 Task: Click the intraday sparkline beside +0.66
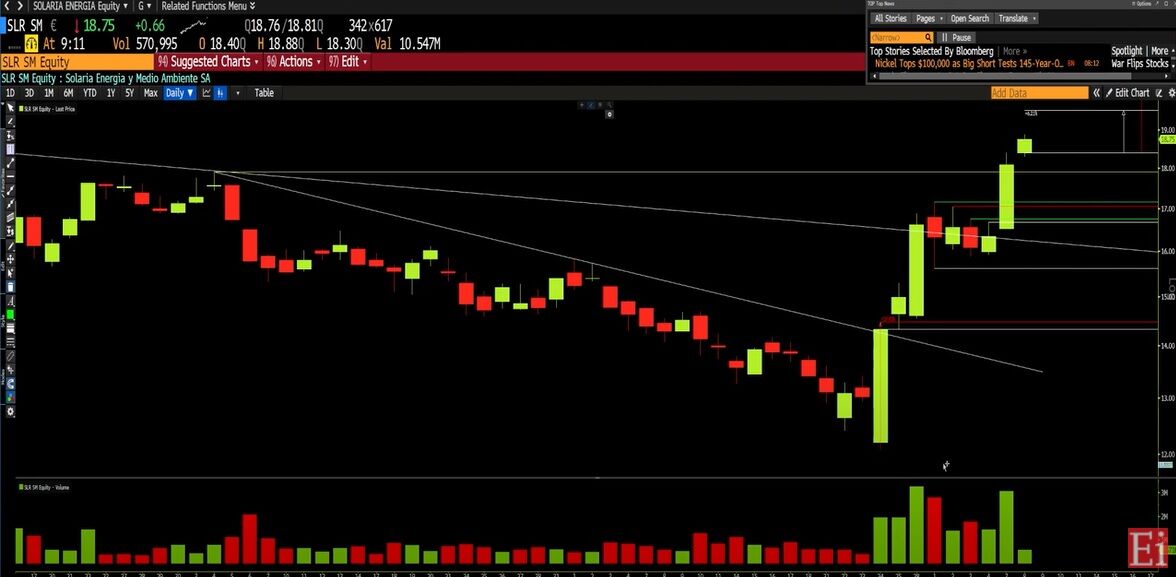tap(196, 25)
